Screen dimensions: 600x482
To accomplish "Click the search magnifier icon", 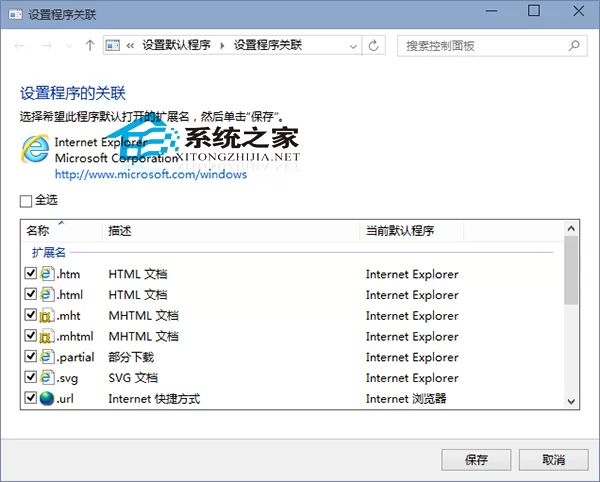I will tap(574, 46).
